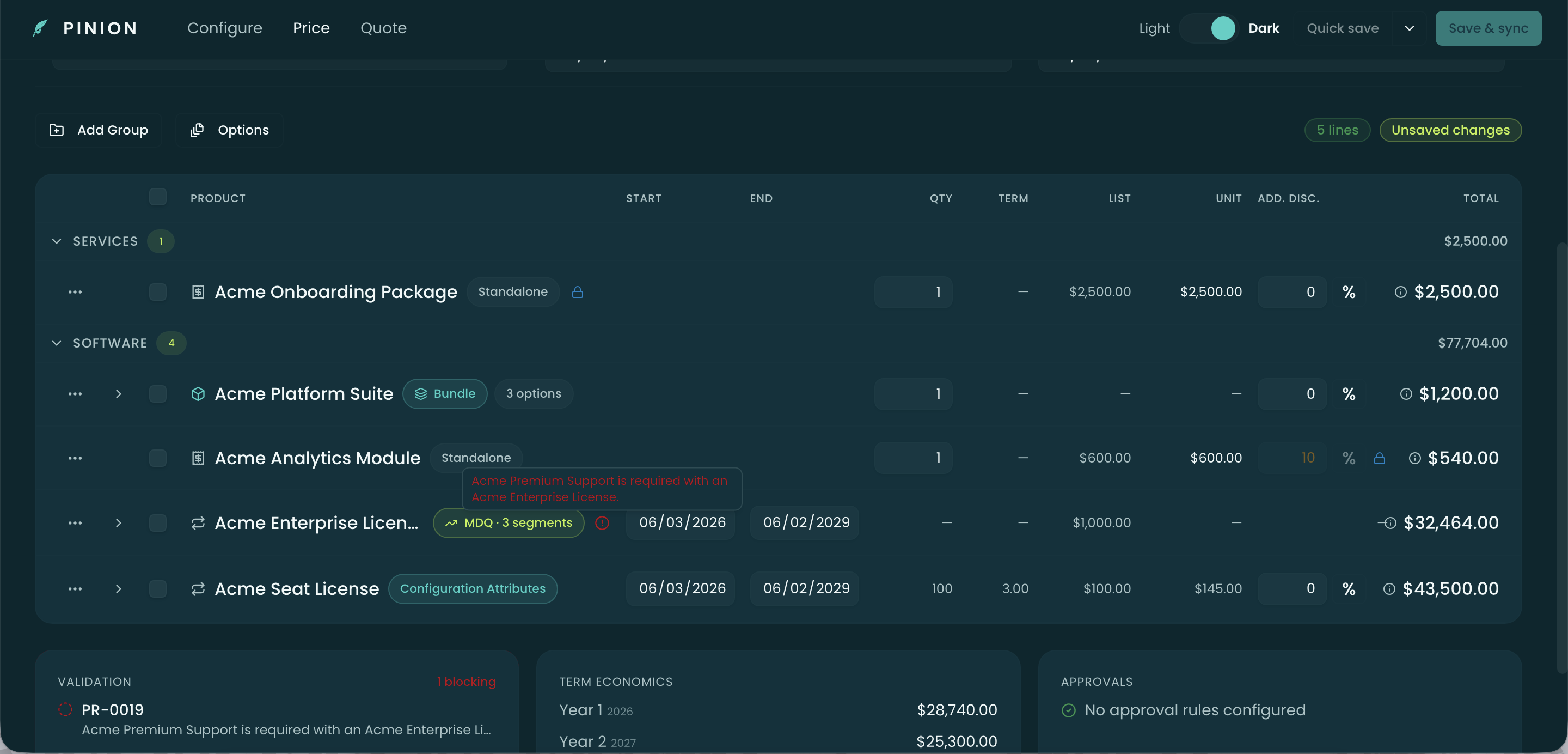The image size is (1568, 754).
Task: Tick the select-all checkbox in the table header
Action: pos(158,197)
